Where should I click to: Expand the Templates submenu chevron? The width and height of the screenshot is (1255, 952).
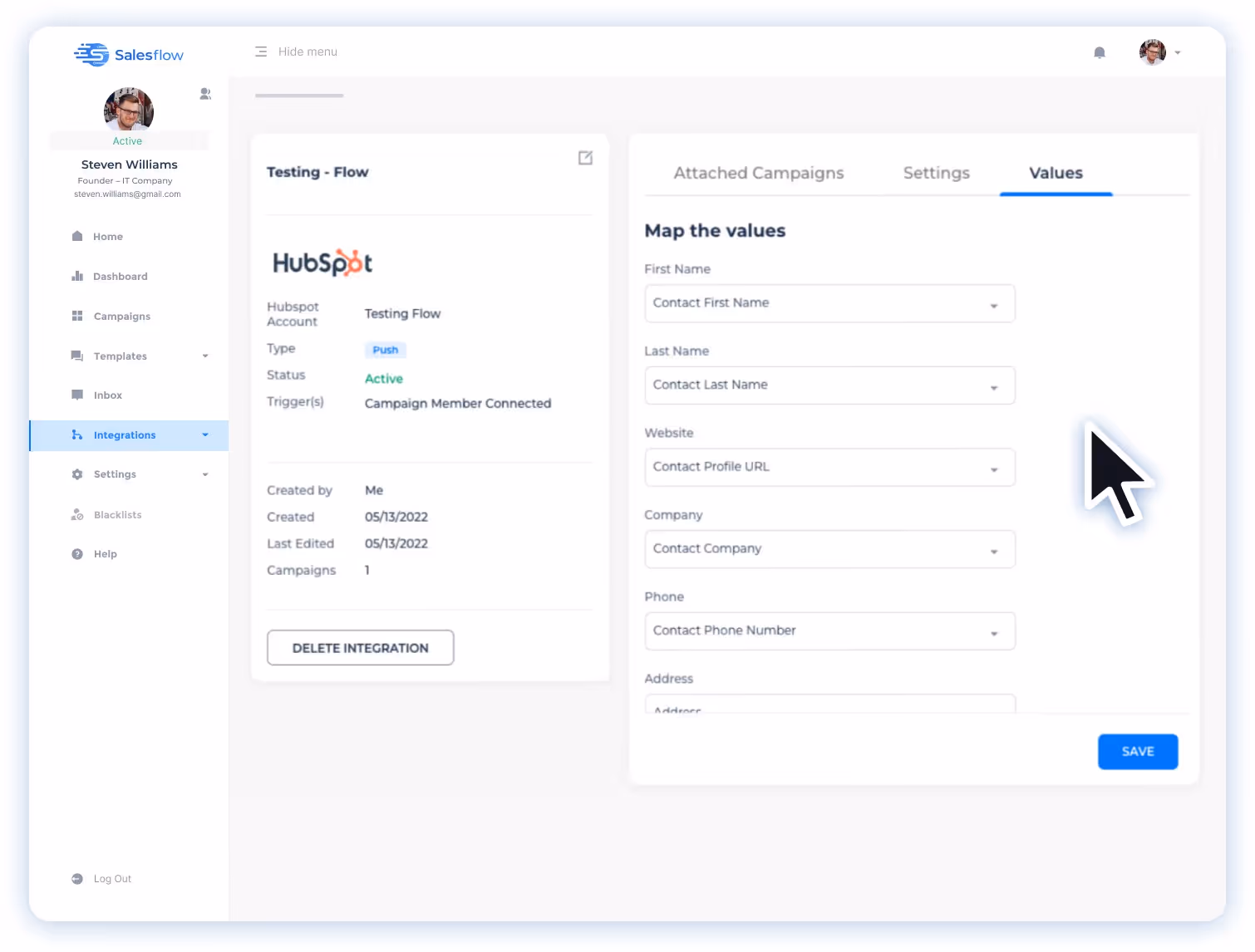click(205, 356)
